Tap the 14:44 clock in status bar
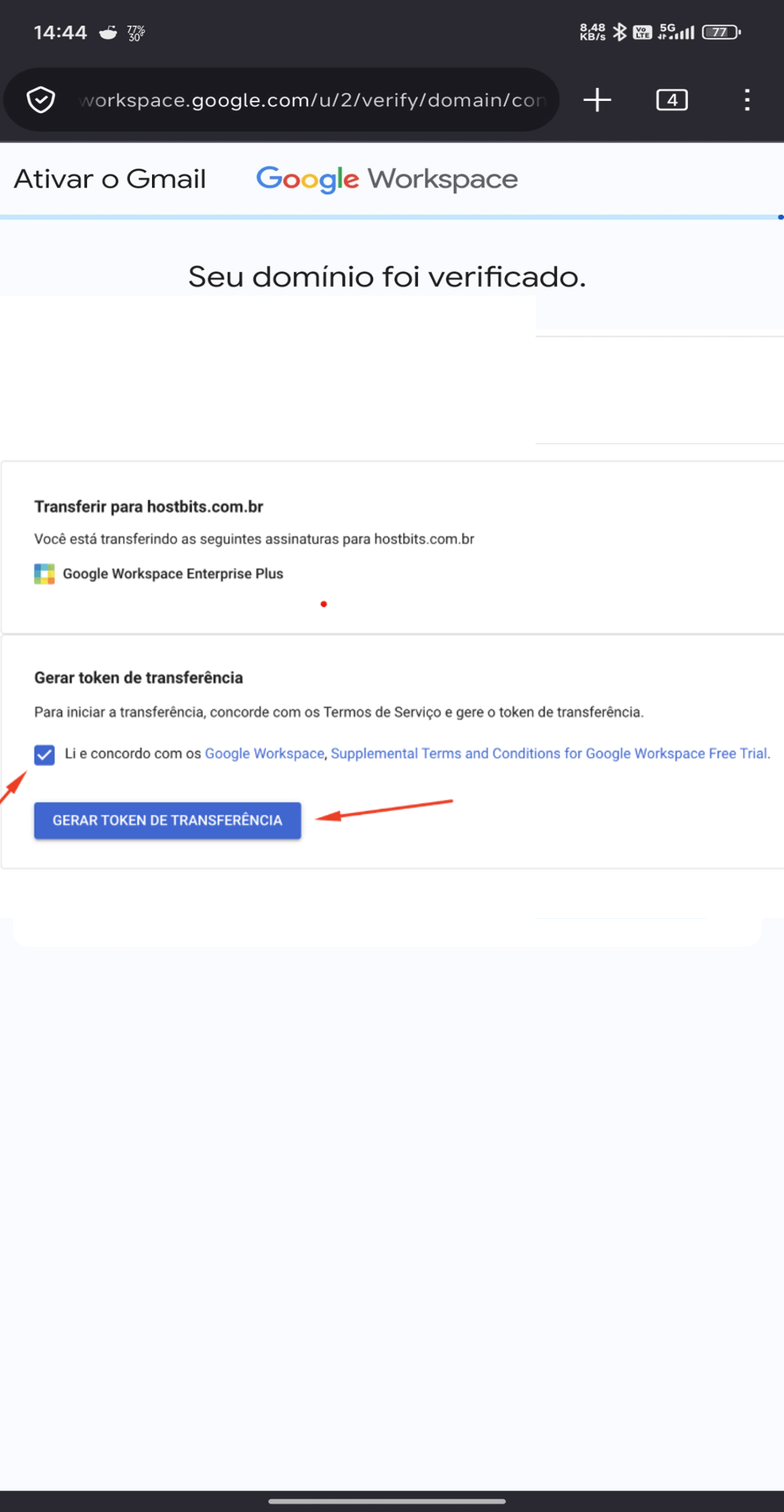This screenshot has width=784, height=1512. pos(60,32)
